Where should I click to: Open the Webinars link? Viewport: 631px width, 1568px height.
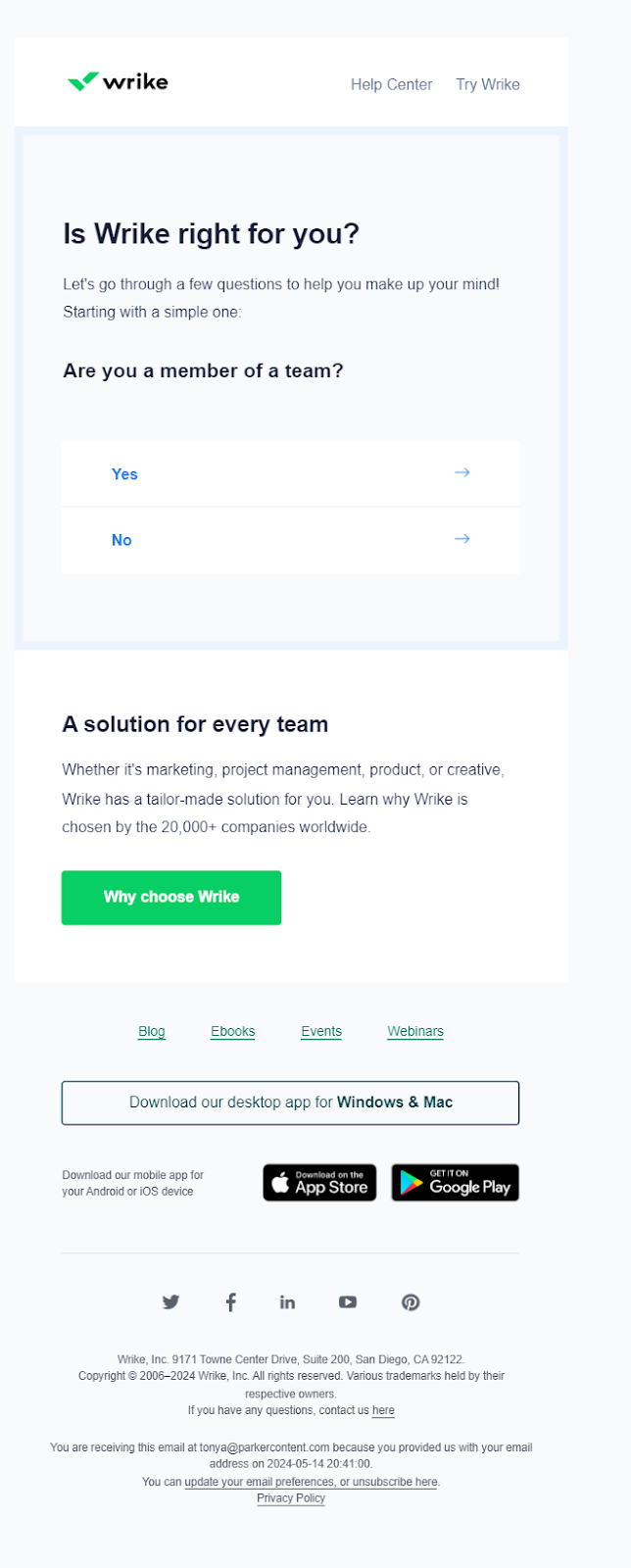[x=414, y=1031]
